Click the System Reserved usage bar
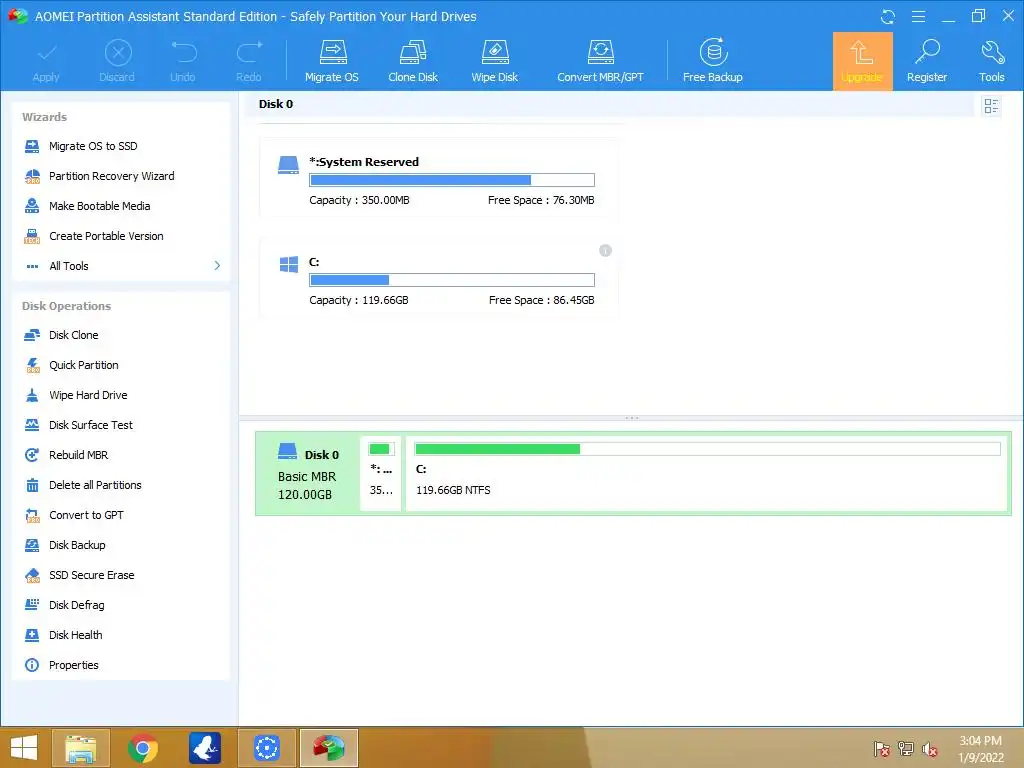 pos(452,180)
